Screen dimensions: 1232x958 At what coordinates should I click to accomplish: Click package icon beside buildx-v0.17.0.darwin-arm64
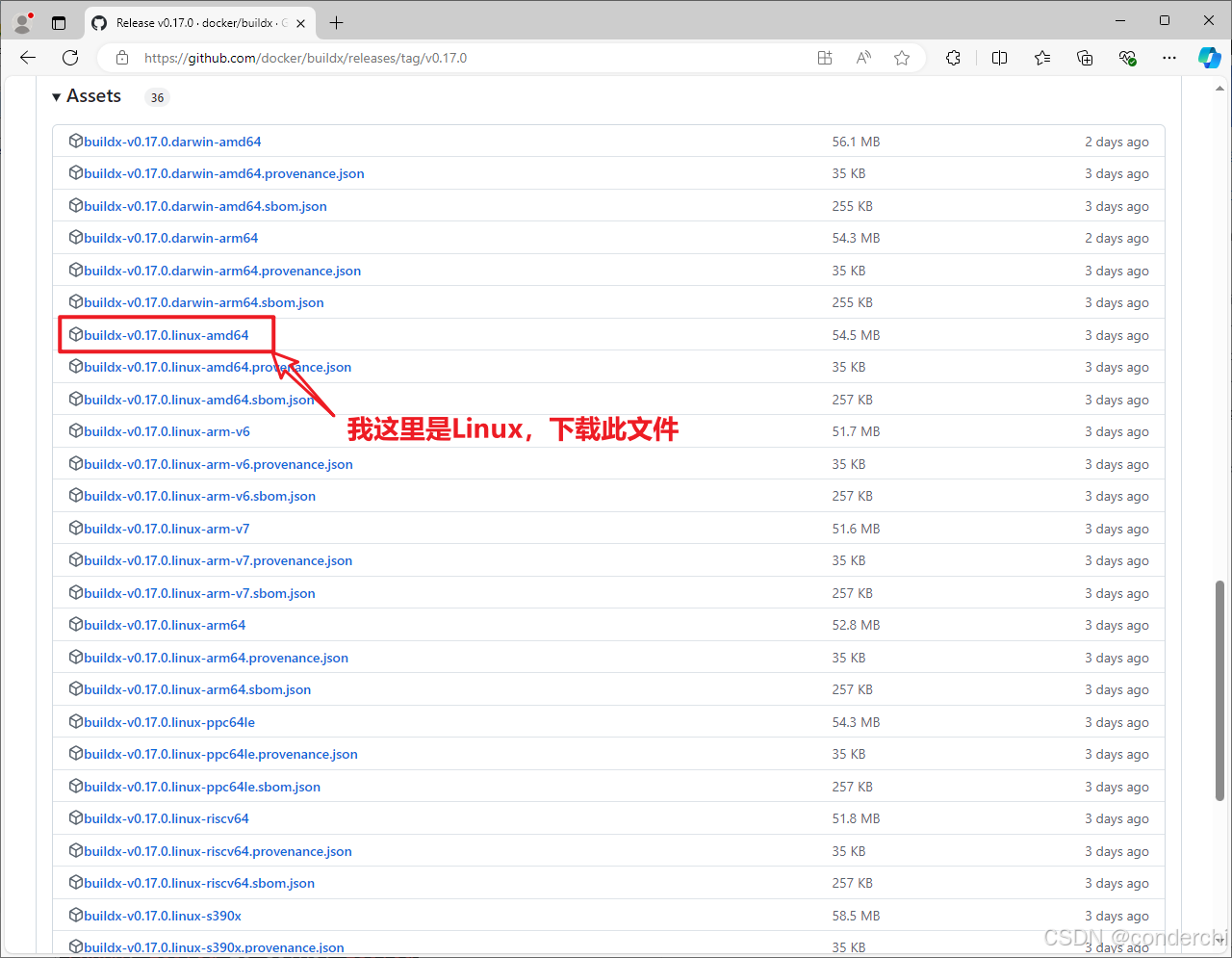pyautogui.click(x=76, y=237)
